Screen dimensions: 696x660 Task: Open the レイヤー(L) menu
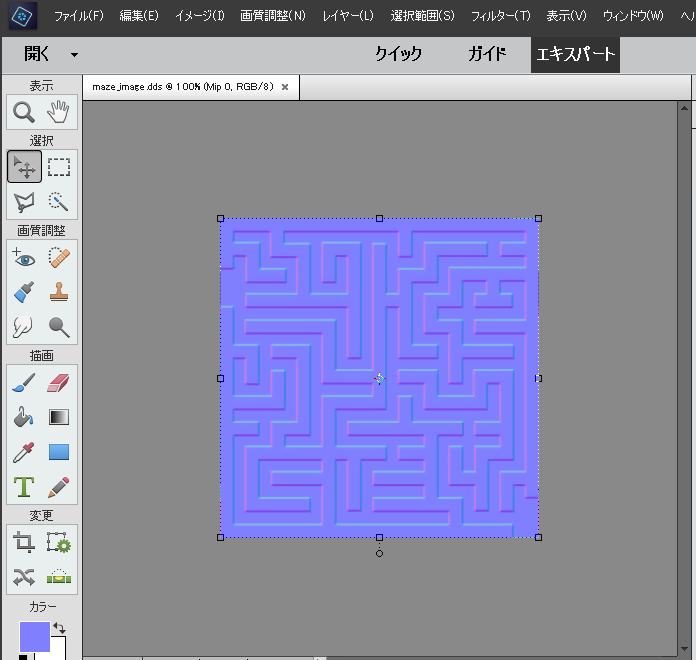coord(348,16)
